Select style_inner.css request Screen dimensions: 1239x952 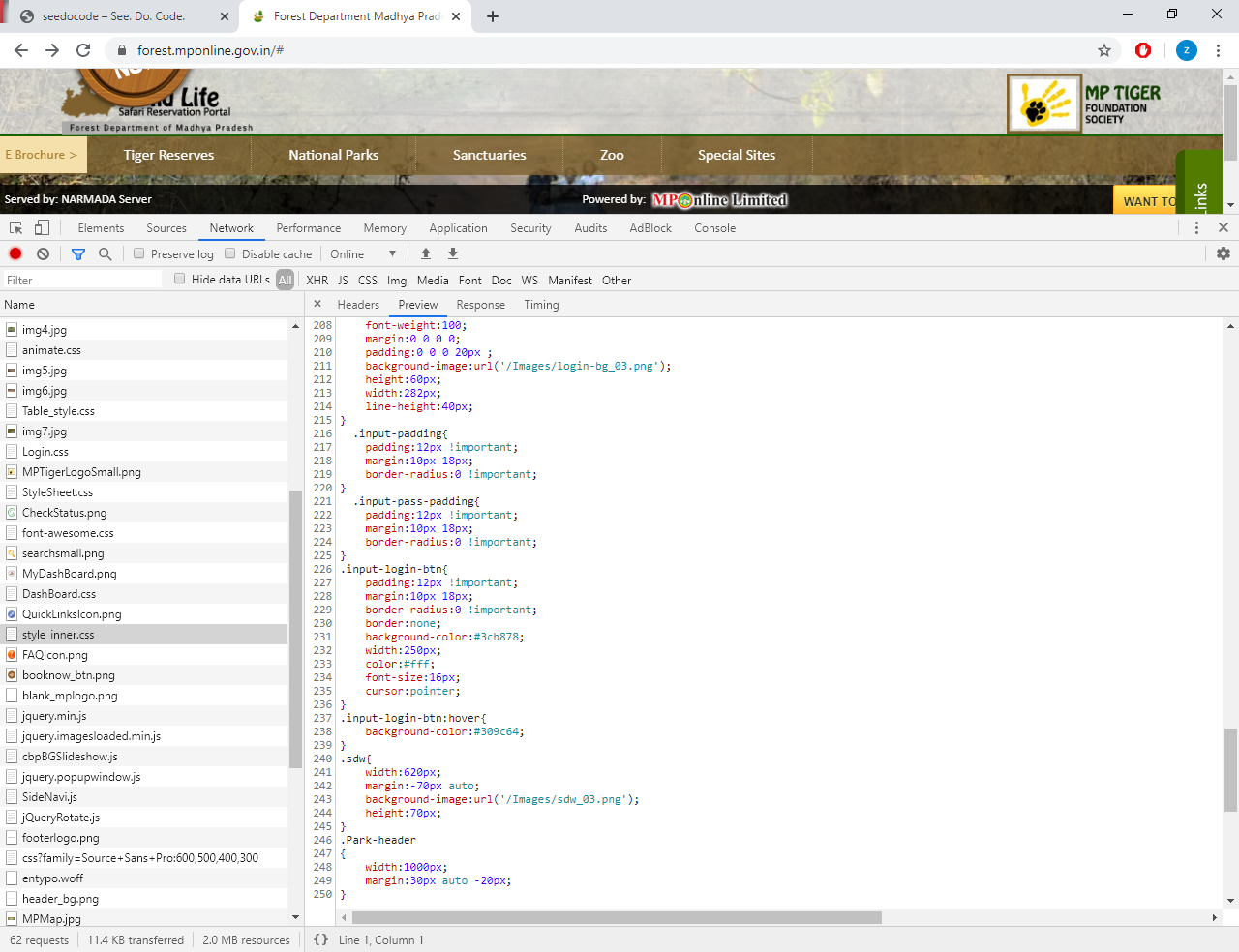[x=144, y=635]
